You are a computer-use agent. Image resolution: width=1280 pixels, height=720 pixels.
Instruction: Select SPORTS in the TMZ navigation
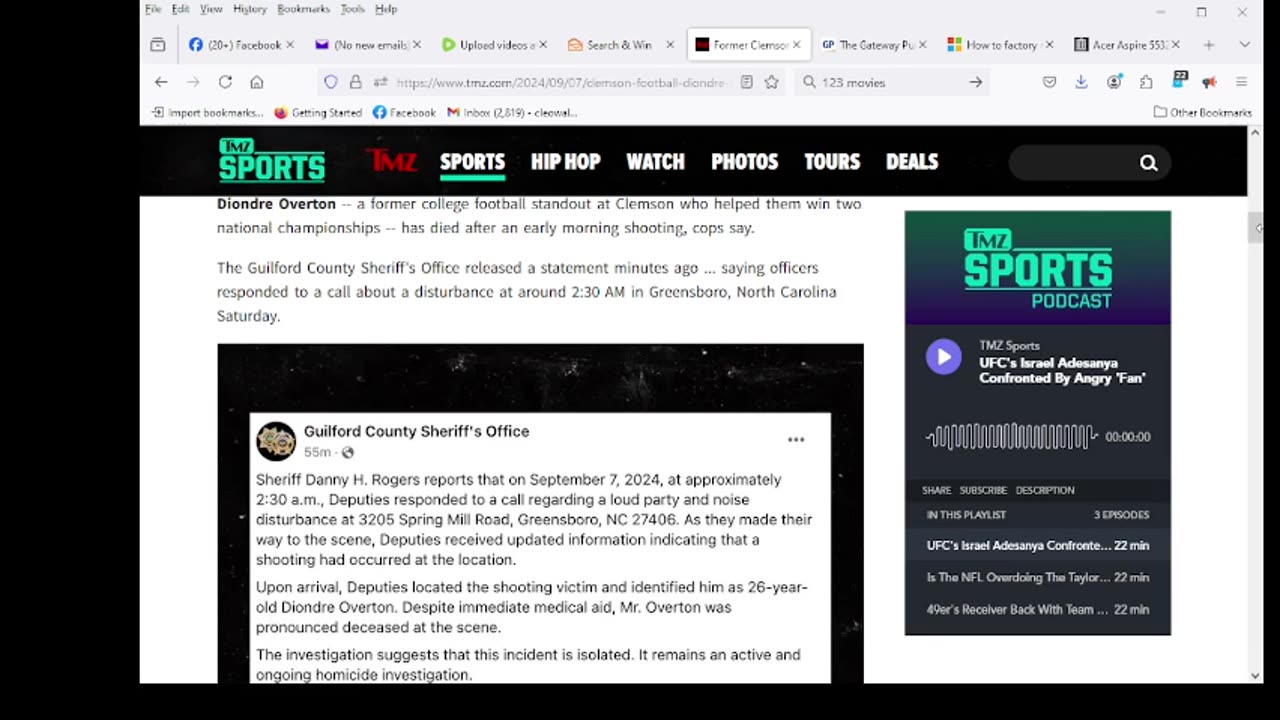click(x=472, y=162)
